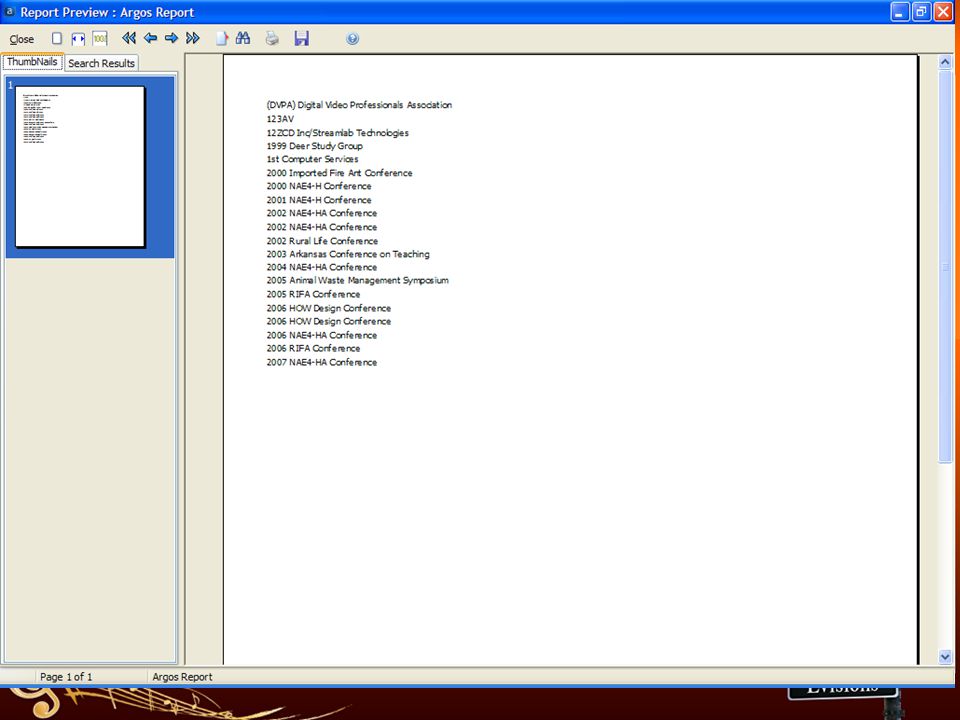960x720 pixels.
Task: Click "2004 NAE4-HA Conference" line
Action: 321,268
